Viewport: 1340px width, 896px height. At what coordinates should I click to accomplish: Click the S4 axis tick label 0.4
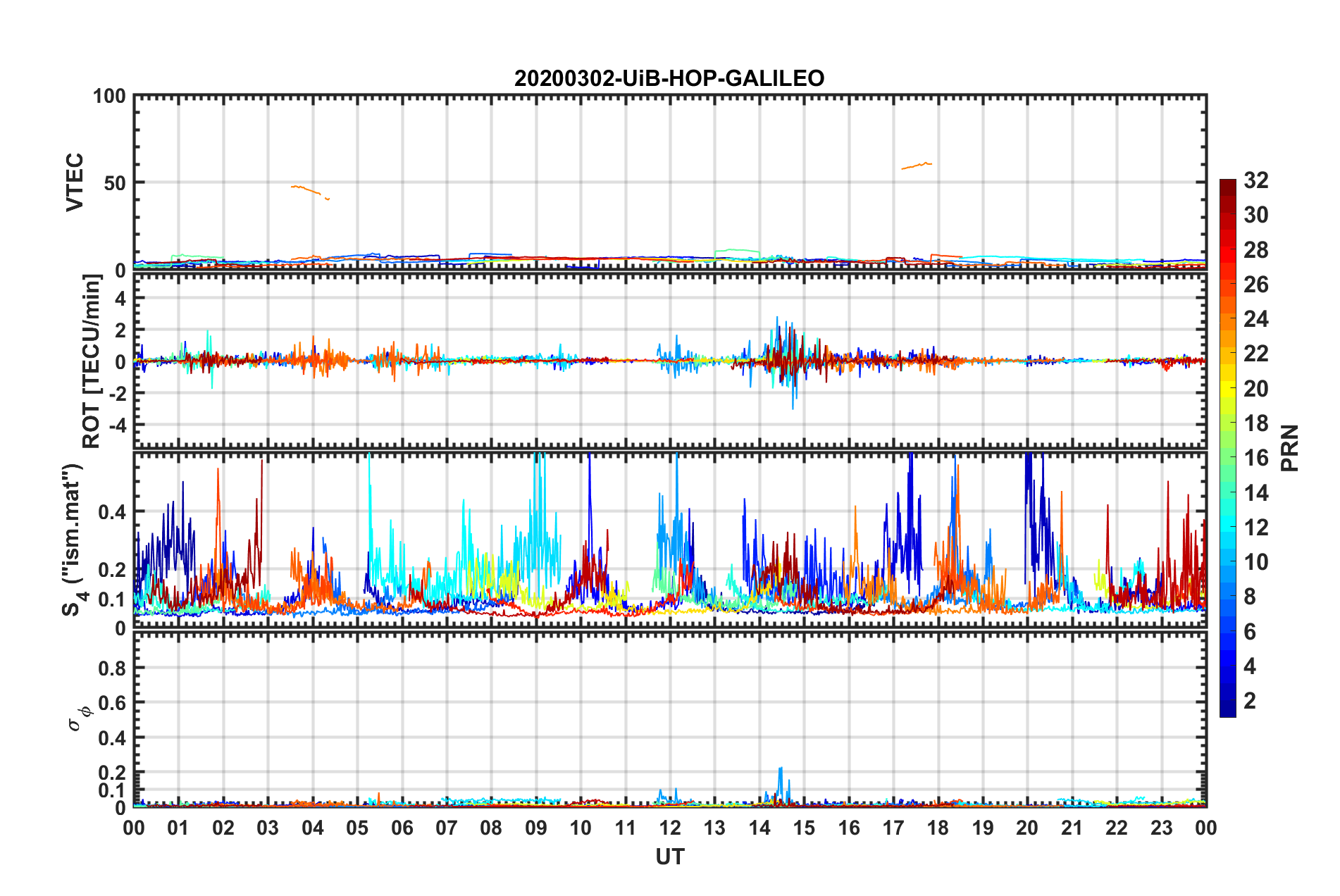point(113,511)
